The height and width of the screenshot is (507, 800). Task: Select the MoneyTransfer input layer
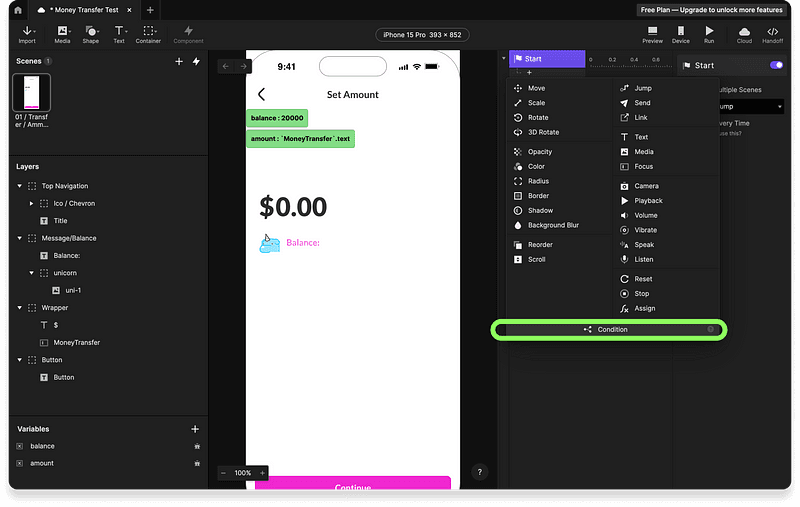[77, 342]
